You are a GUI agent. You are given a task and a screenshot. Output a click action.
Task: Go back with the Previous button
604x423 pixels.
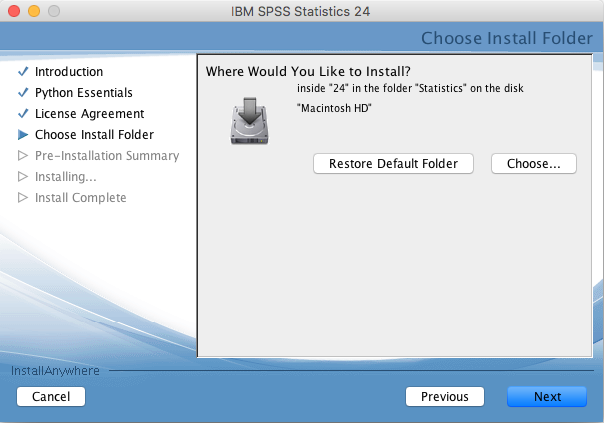point(445,396)
